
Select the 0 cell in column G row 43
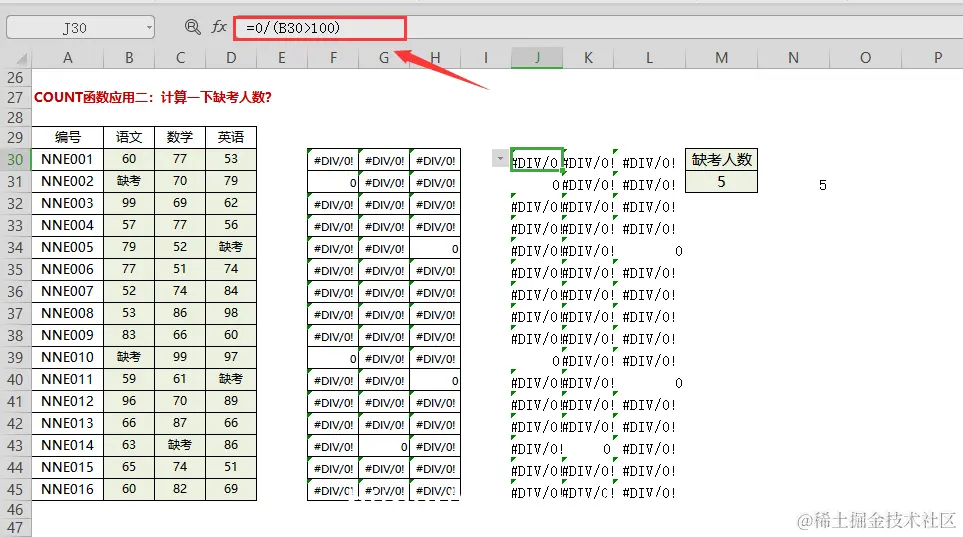384,447
